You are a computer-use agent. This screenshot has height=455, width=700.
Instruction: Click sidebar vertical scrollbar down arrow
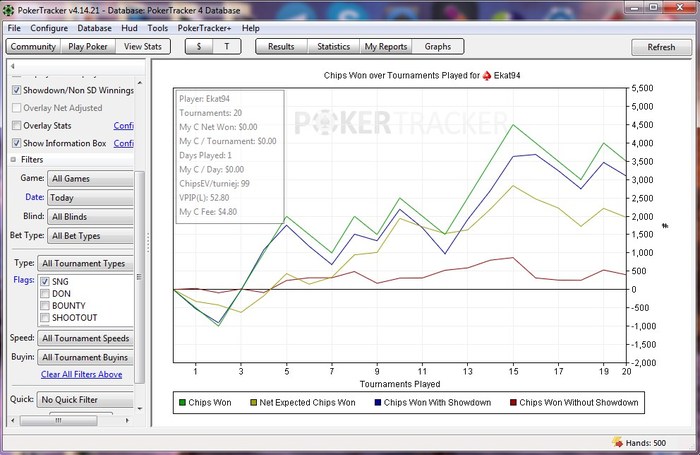pos(140,408)
